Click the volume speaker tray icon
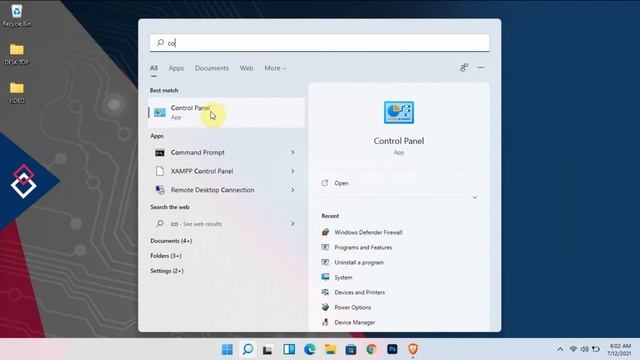The image size is (640, 360). click(x=584, y=349)
